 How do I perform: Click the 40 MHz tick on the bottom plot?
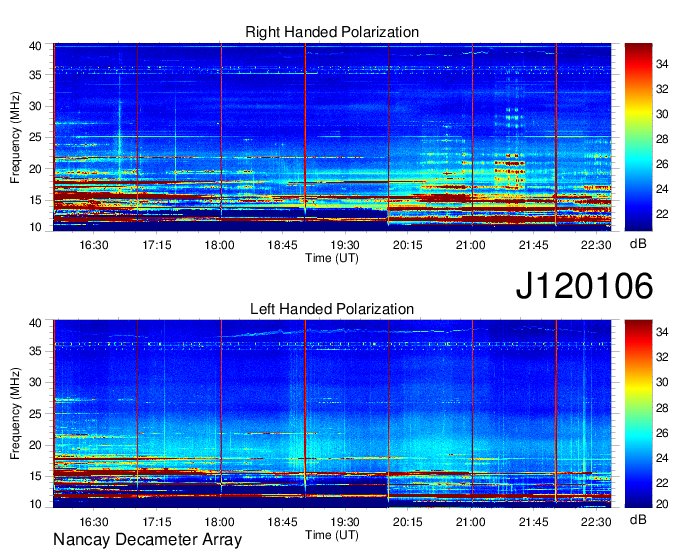tap(36, 323)
